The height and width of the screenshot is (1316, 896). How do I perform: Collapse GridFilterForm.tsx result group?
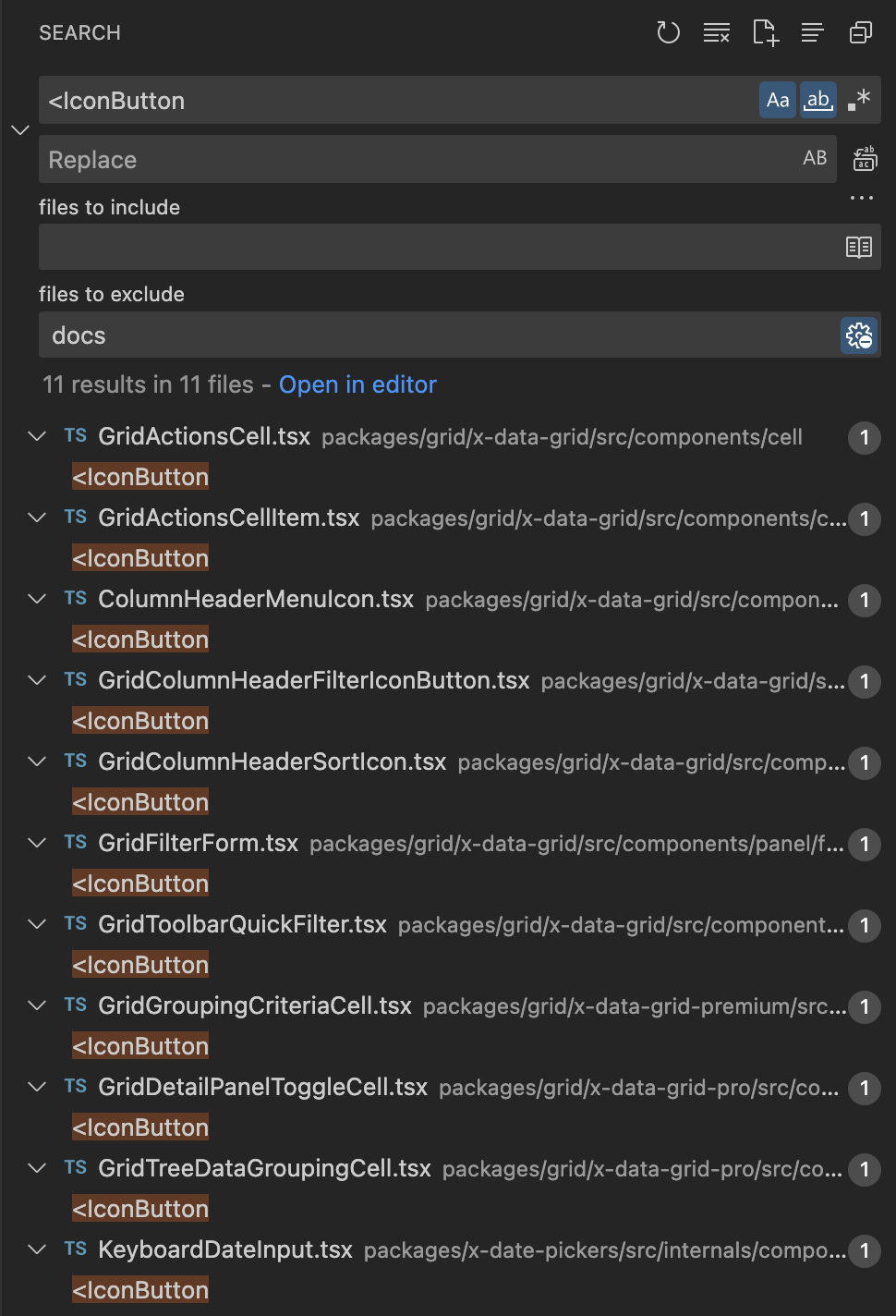coord(37,843)
